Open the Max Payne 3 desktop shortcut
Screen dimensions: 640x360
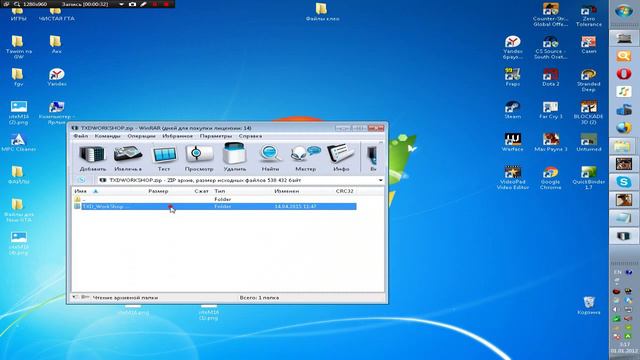550,142
